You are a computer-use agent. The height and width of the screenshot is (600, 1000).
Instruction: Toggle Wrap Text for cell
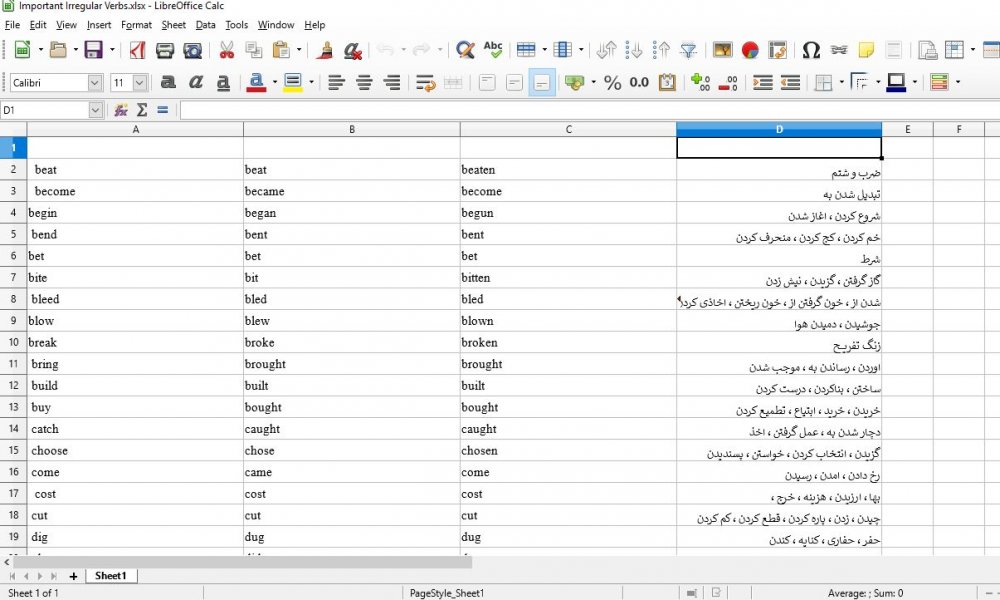tap(425, 83)
